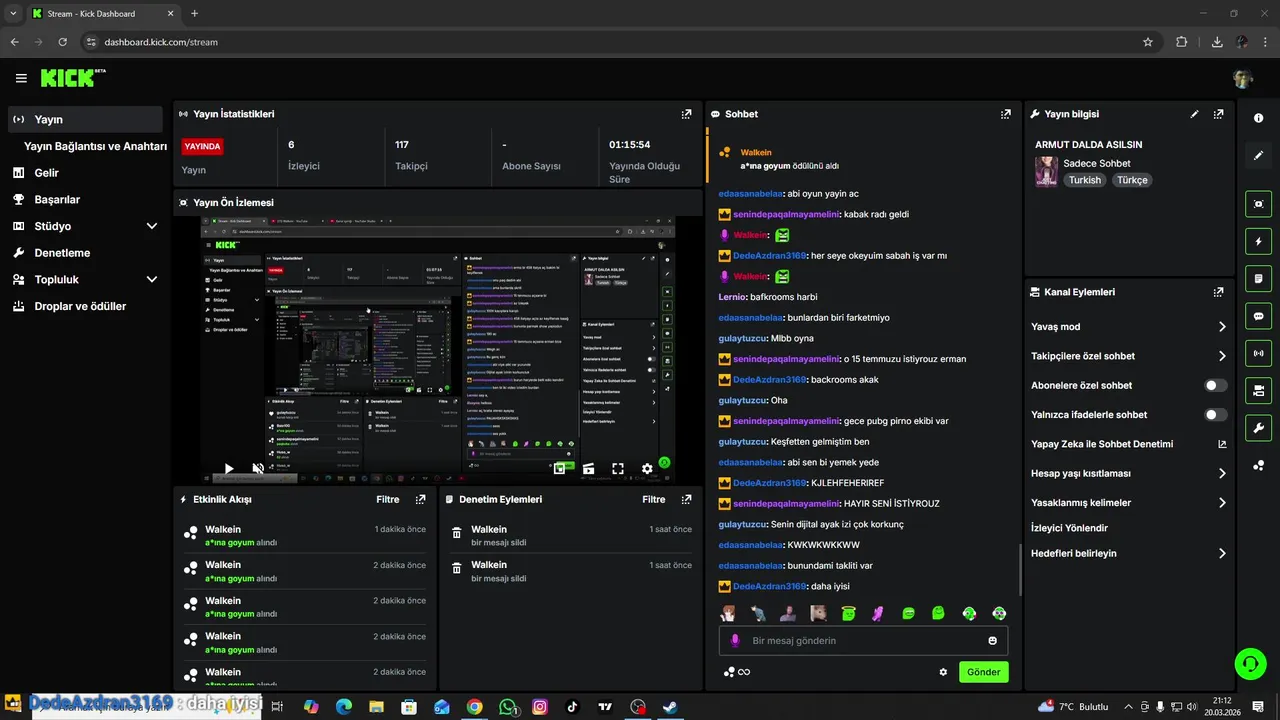Click the YAYINDA live badge
Image resolution: width=1280 pixels, height=720 pixels.
pyautogui.click(x=202, y=146)
